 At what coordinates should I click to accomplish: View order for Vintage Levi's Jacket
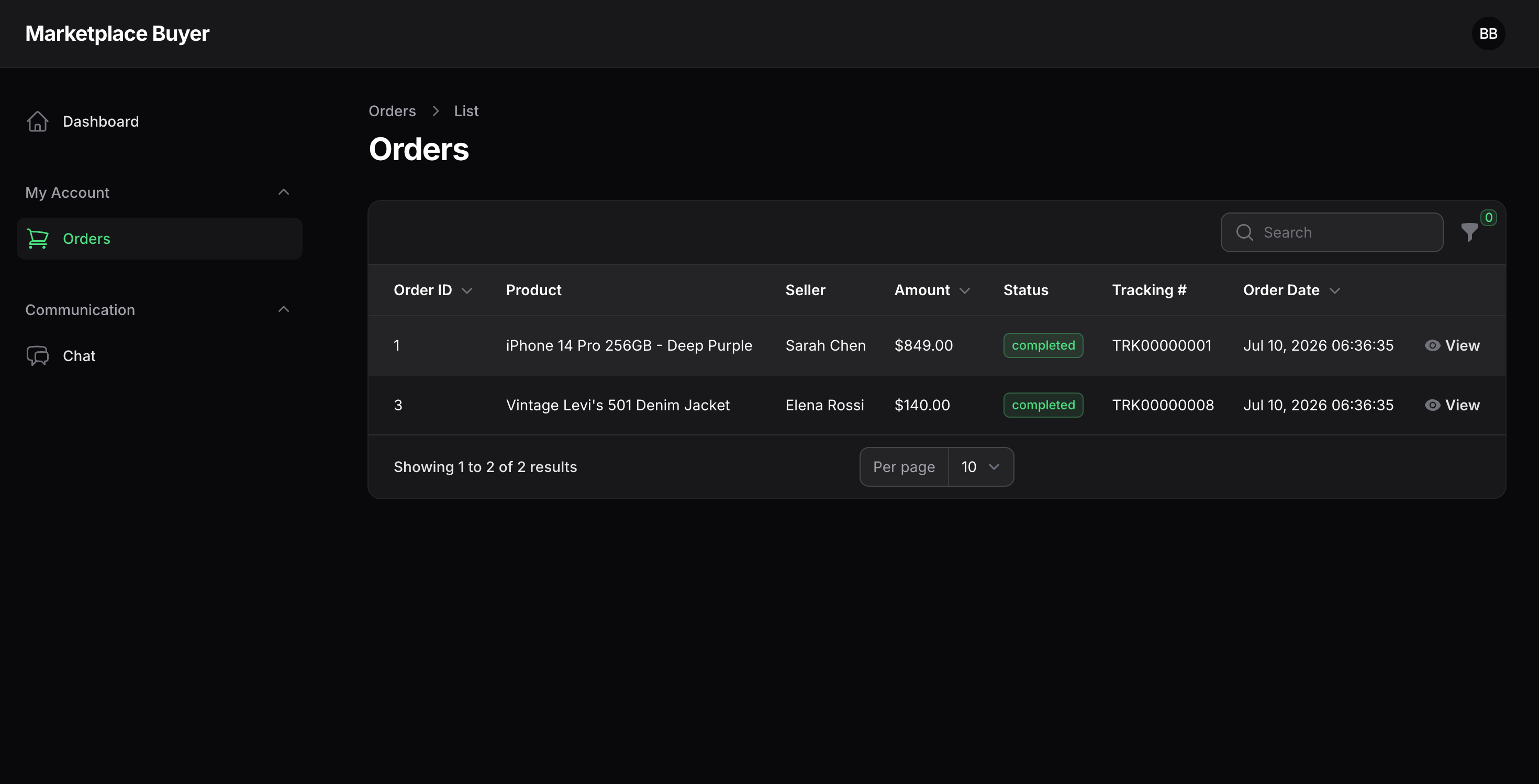[1452, 406]
